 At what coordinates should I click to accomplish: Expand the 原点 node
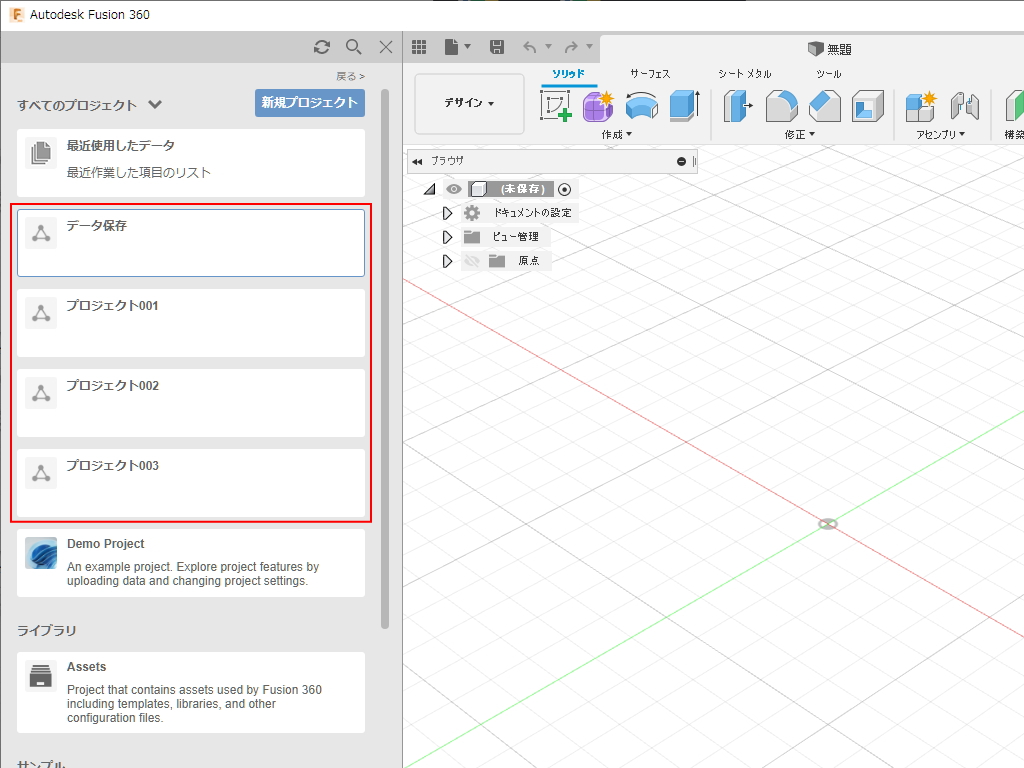point(447,261)
